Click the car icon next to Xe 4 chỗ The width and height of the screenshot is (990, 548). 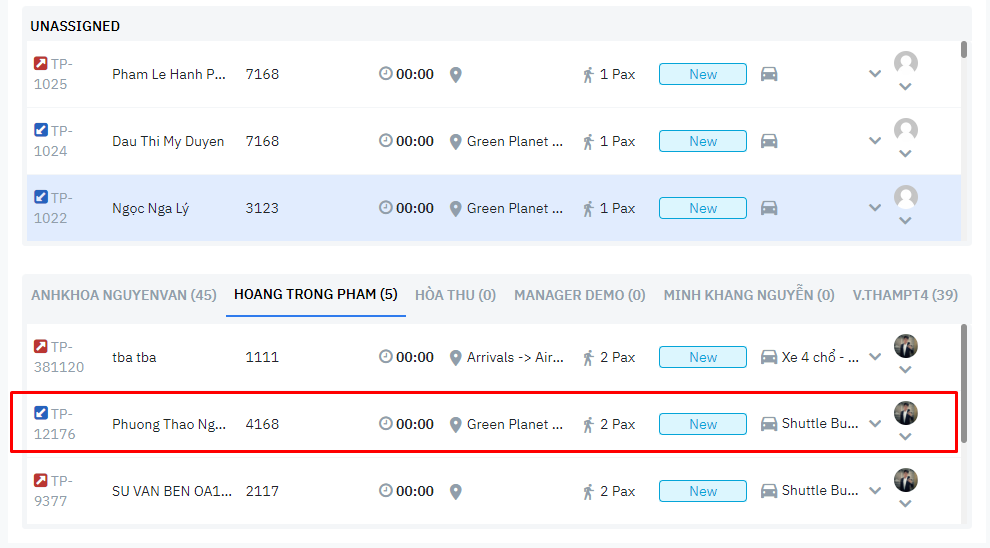click(769, 357)
